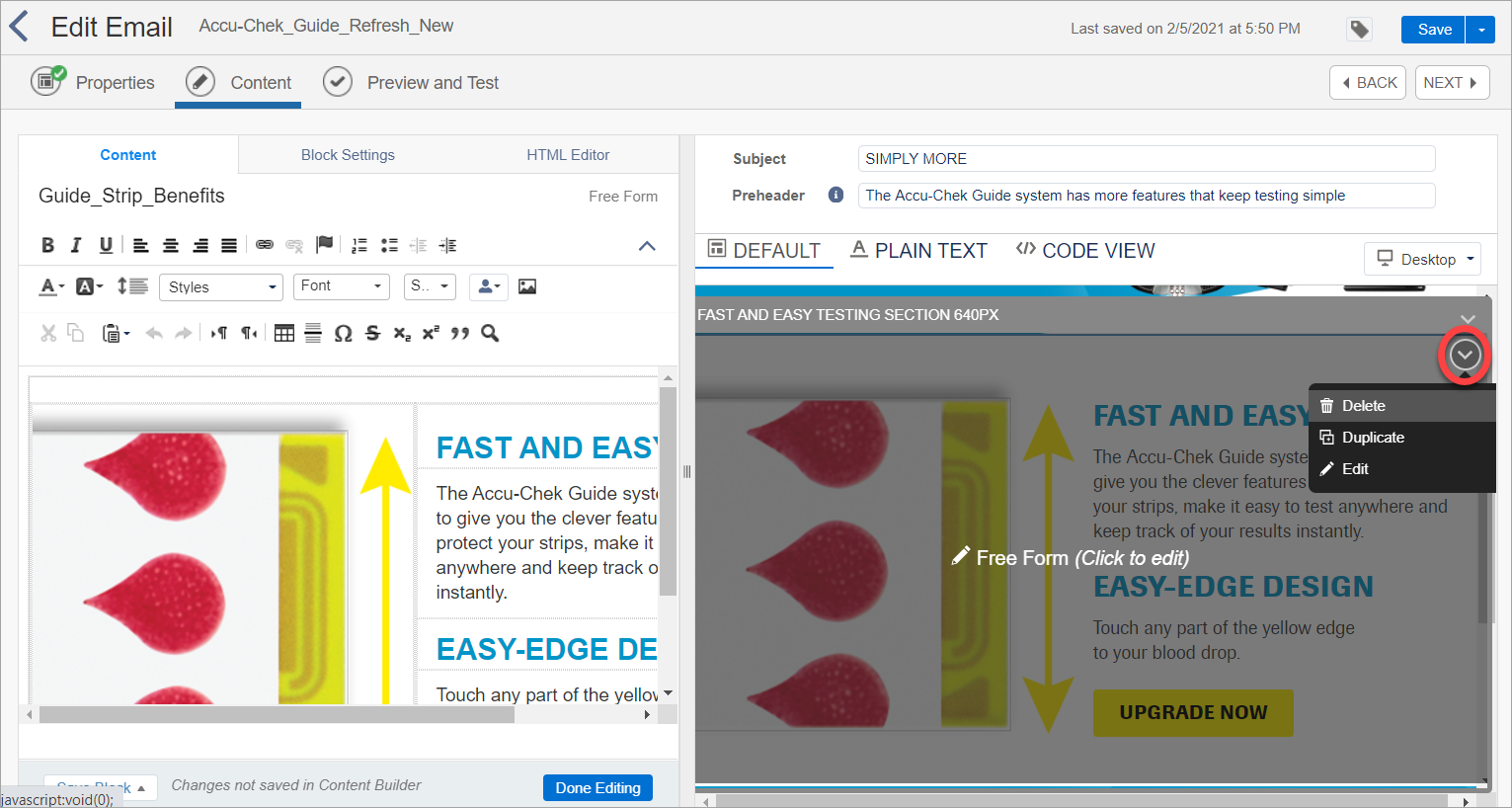
Task: Apply italic formatting
Action: (76, 245)
